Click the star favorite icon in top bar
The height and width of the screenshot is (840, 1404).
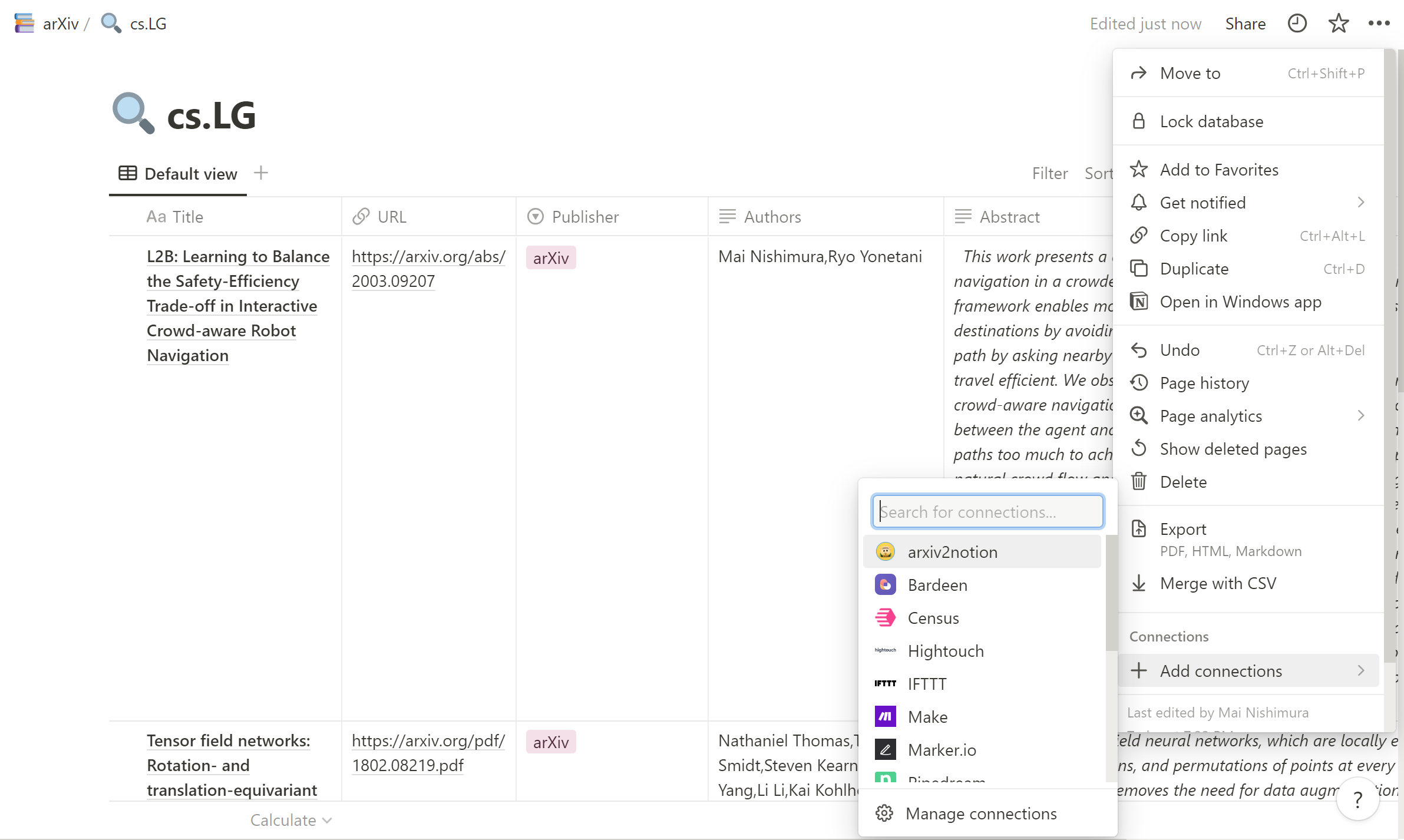(1338, 24)
